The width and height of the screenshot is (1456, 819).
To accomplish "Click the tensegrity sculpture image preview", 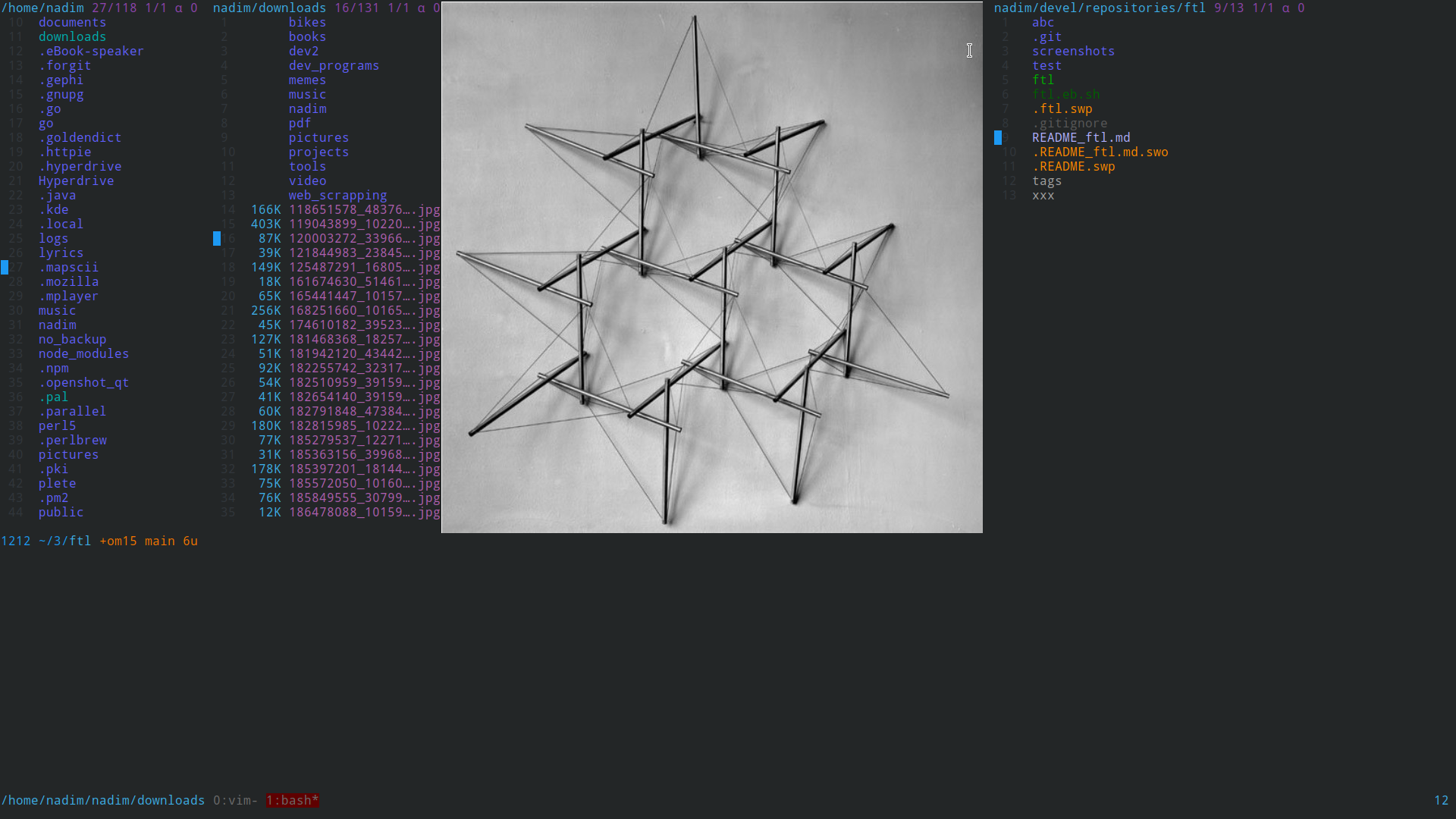I will tap(712, 267).
